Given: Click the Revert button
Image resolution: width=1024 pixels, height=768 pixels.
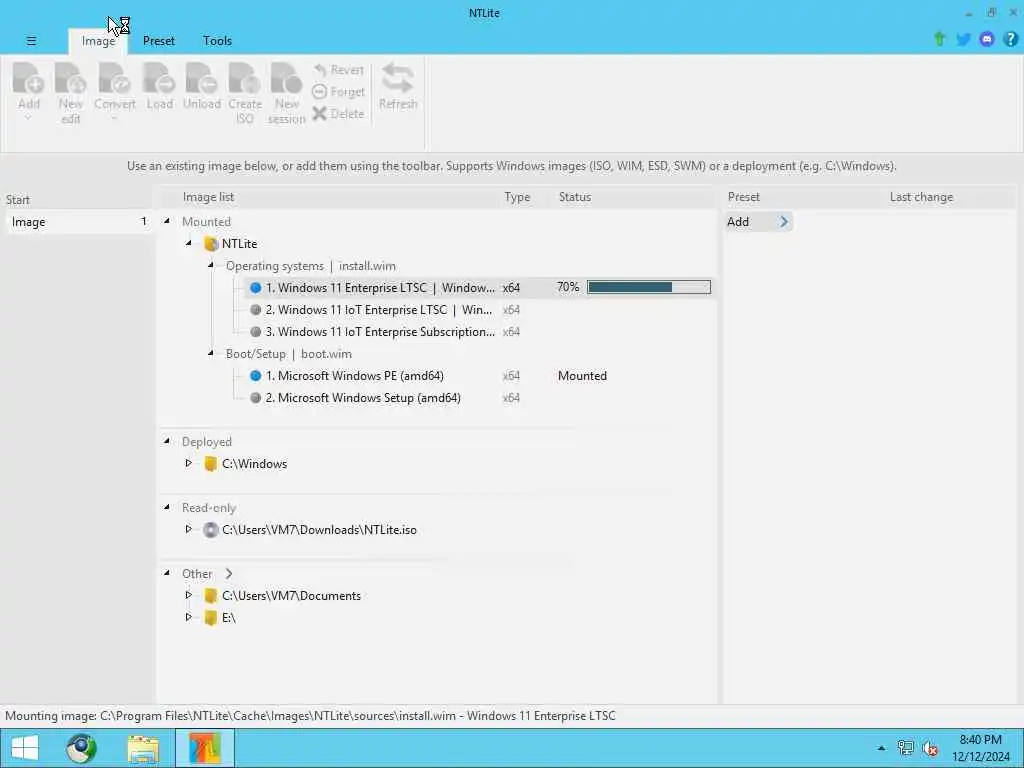Looking at the screenshot, I should [x=338, y=70].
